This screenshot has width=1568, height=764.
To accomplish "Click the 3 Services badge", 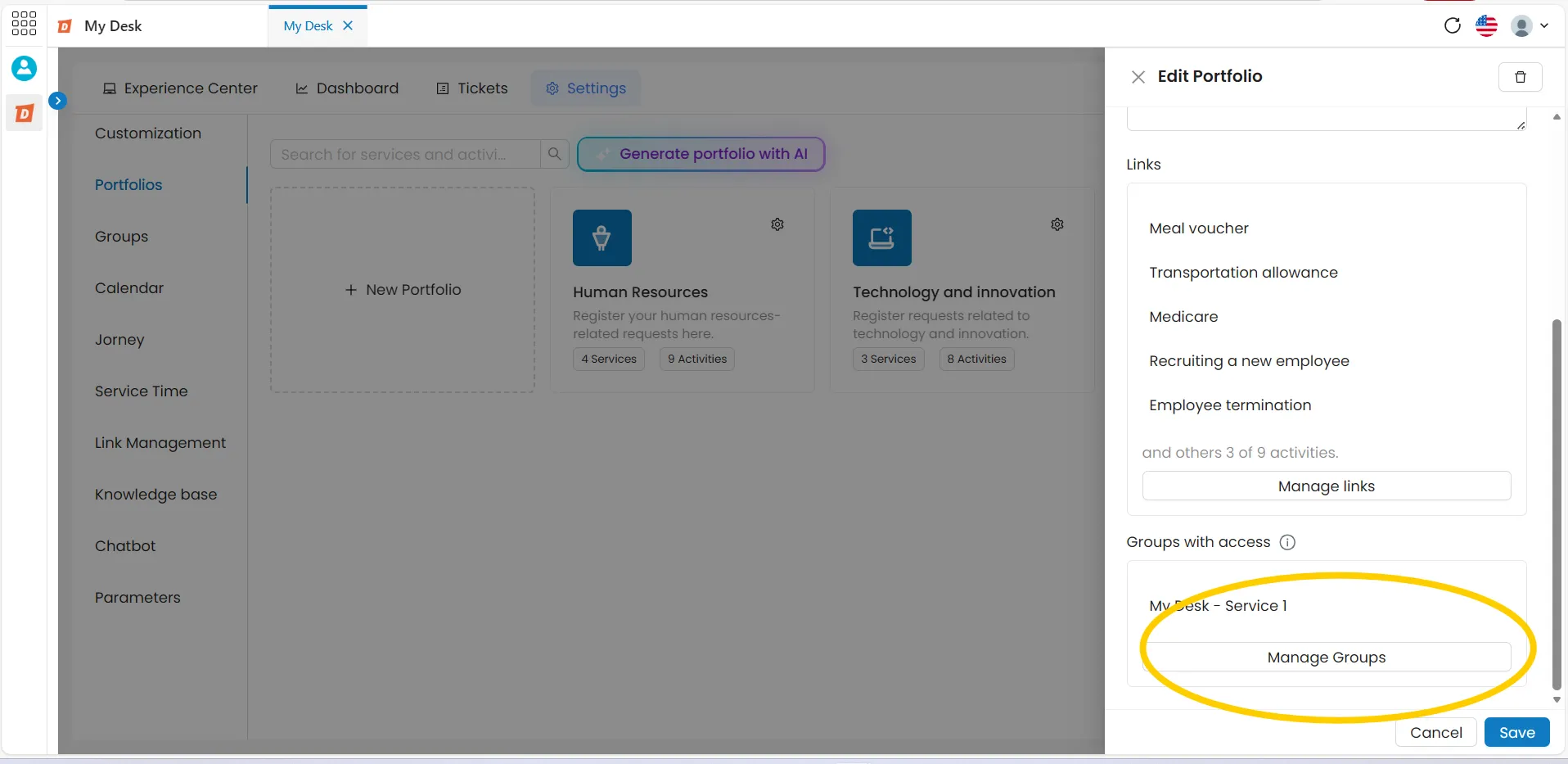I will point(889,359).
